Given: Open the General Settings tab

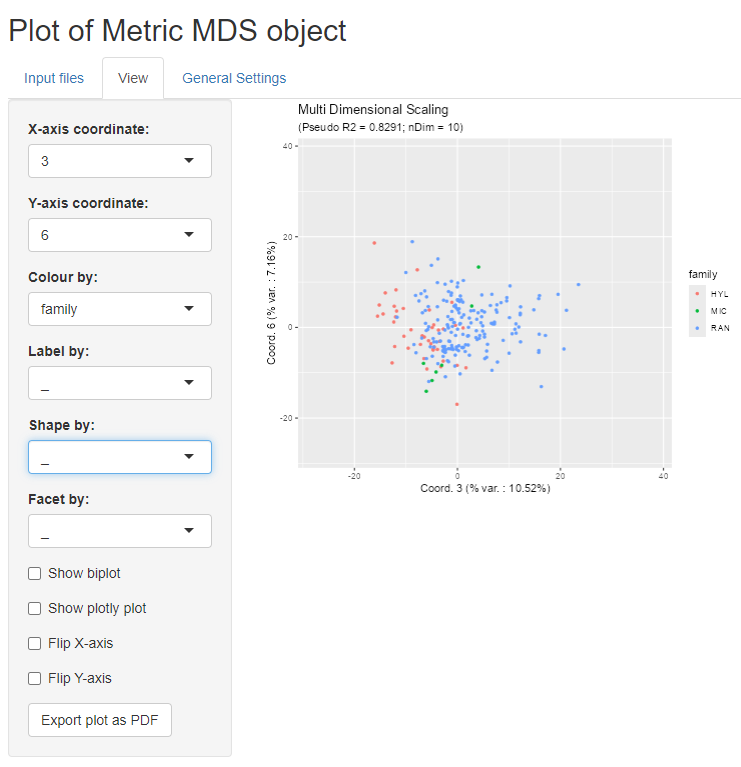Looking at the screenshot, I should (234, 78).
